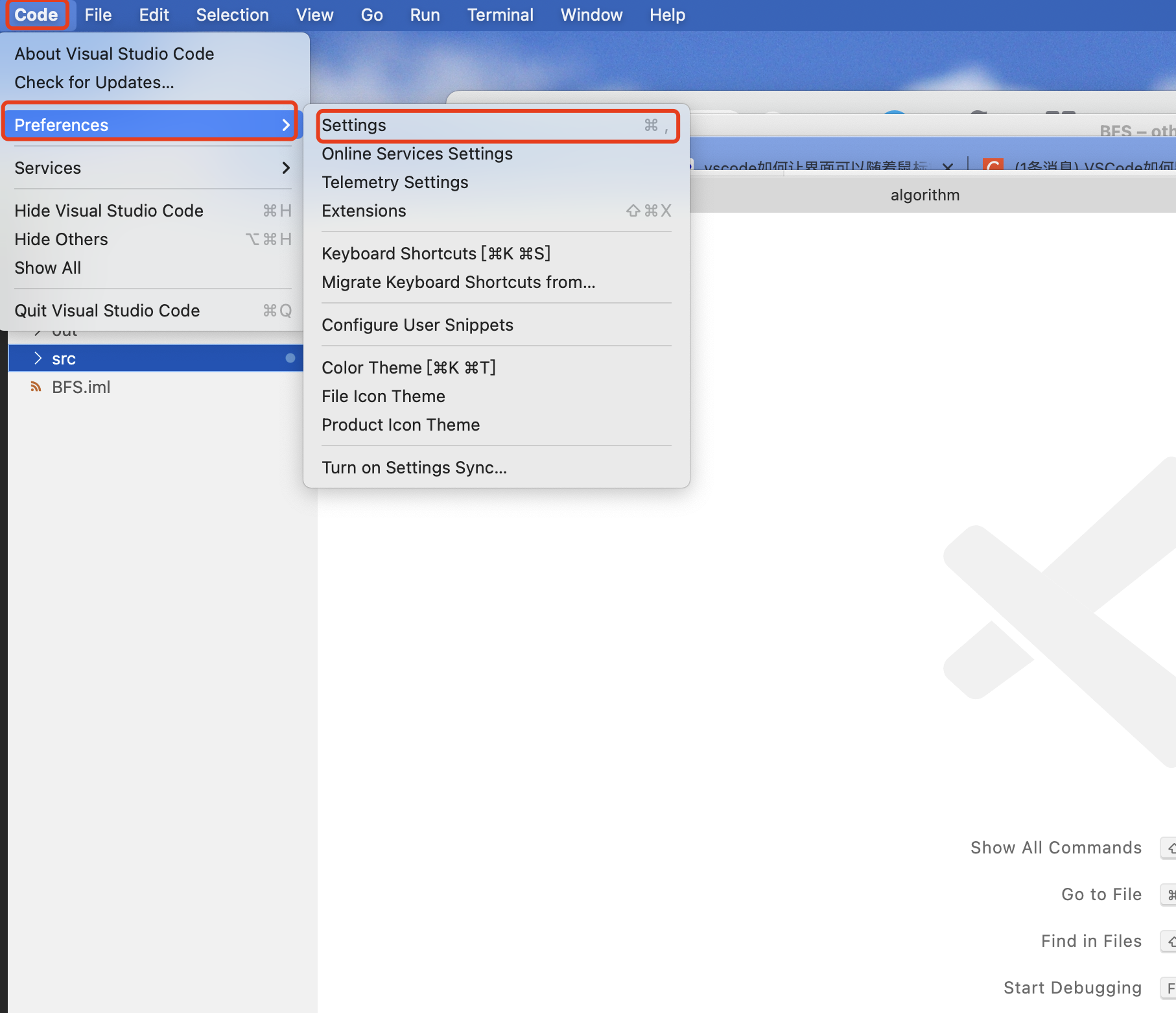Open the Edit menu
Viewport: 1176px width, 1013px height.
(154, 14)
